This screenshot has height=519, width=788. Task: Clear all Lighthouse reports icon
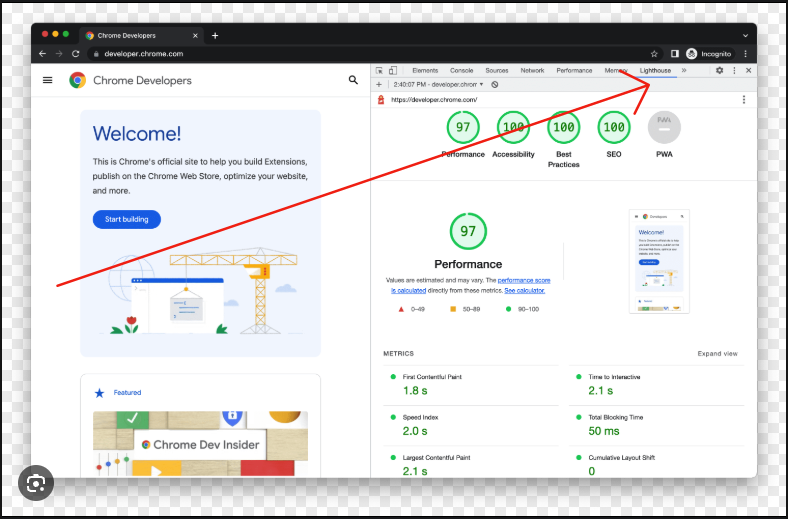pyautogui.click(x=495, y=84)
